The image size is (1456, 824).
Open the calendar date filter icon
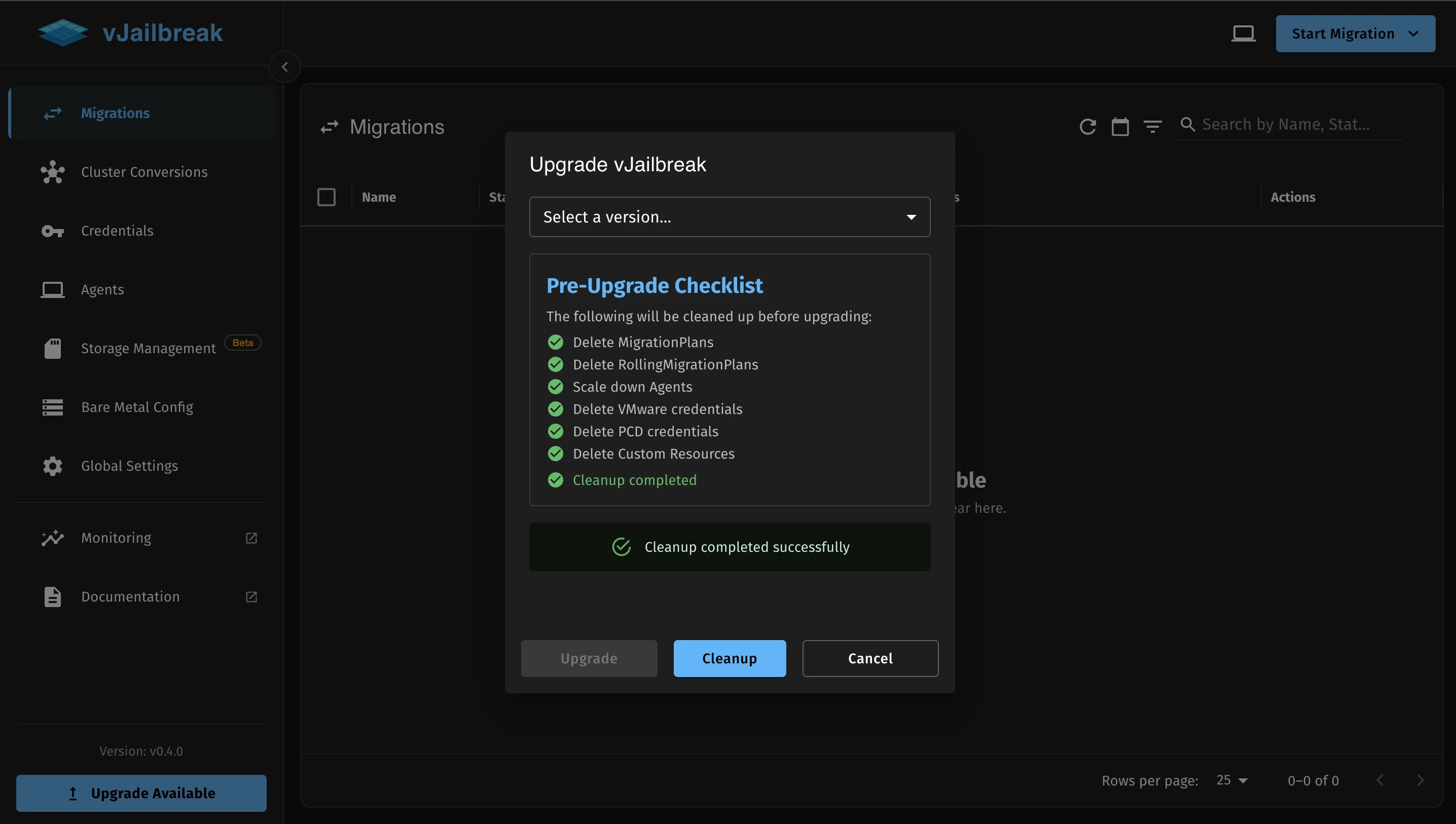(1120, 126)
